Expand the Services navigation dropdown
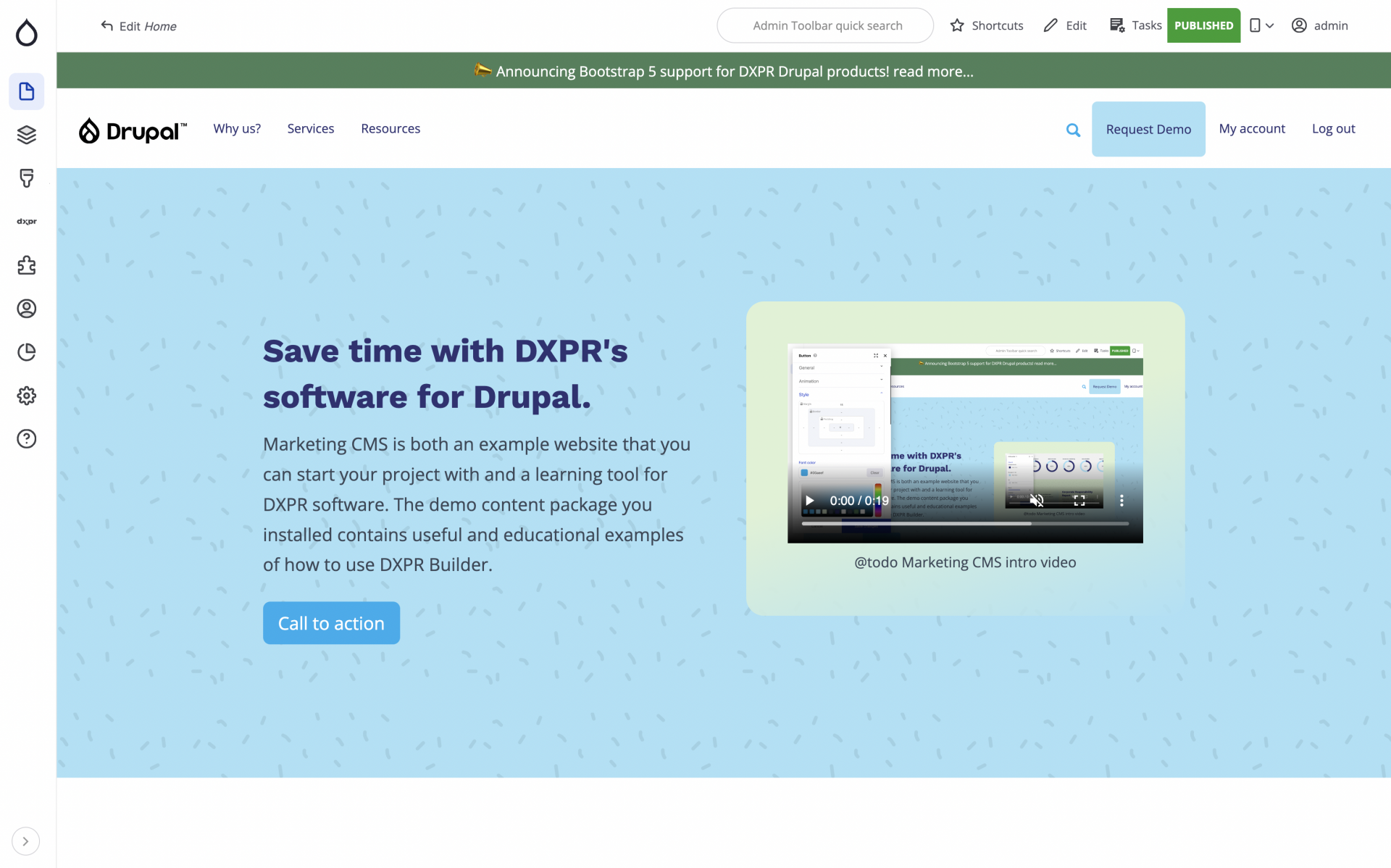 311,128
